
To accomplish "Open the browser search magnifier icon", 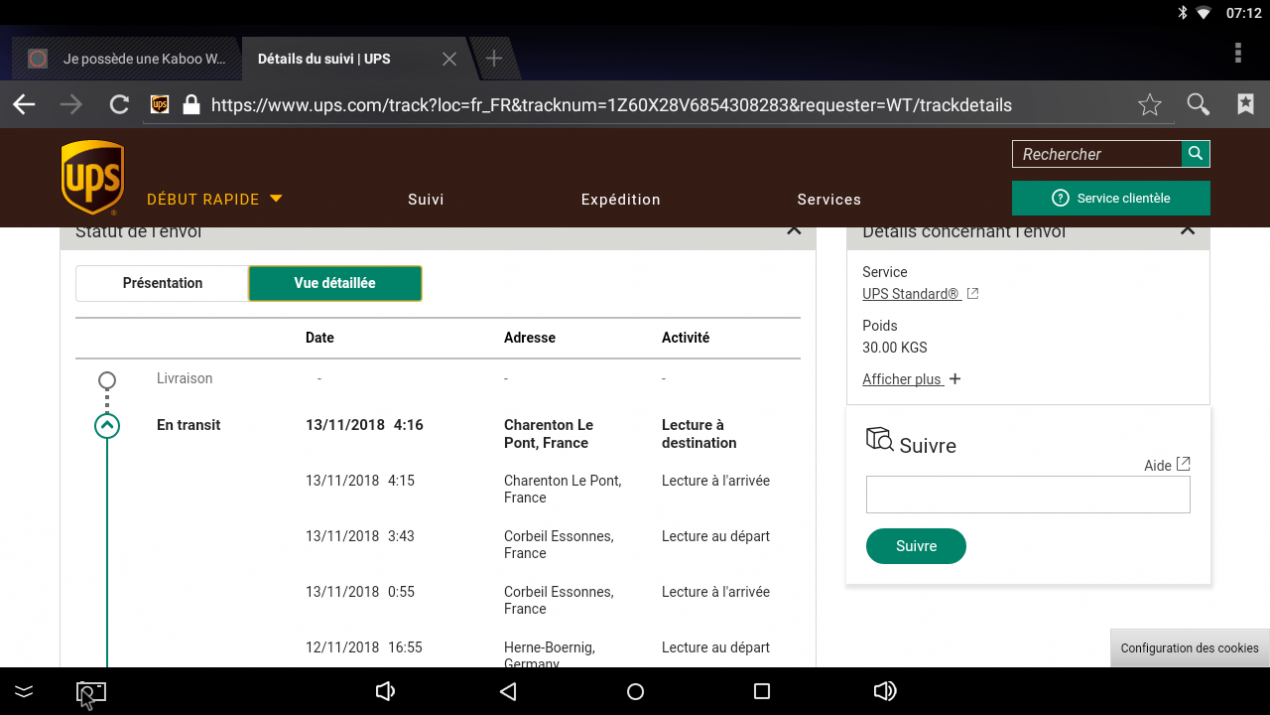I will (1198, 105).
